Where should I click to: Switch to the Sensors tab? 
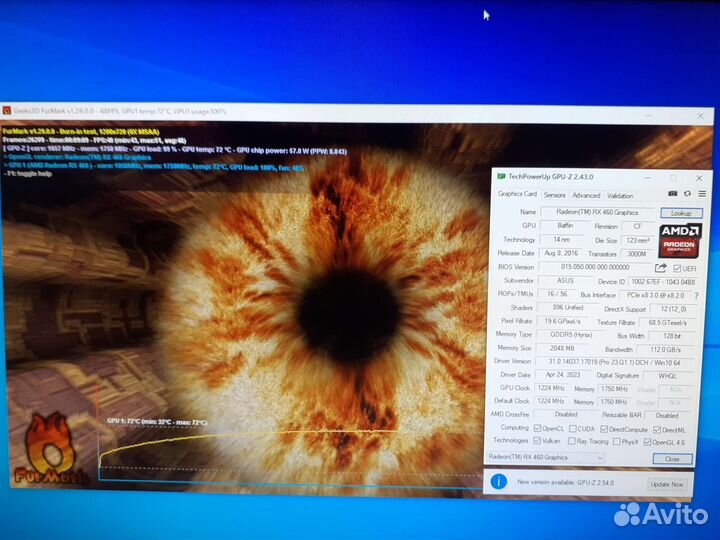[x=554, y=195]
